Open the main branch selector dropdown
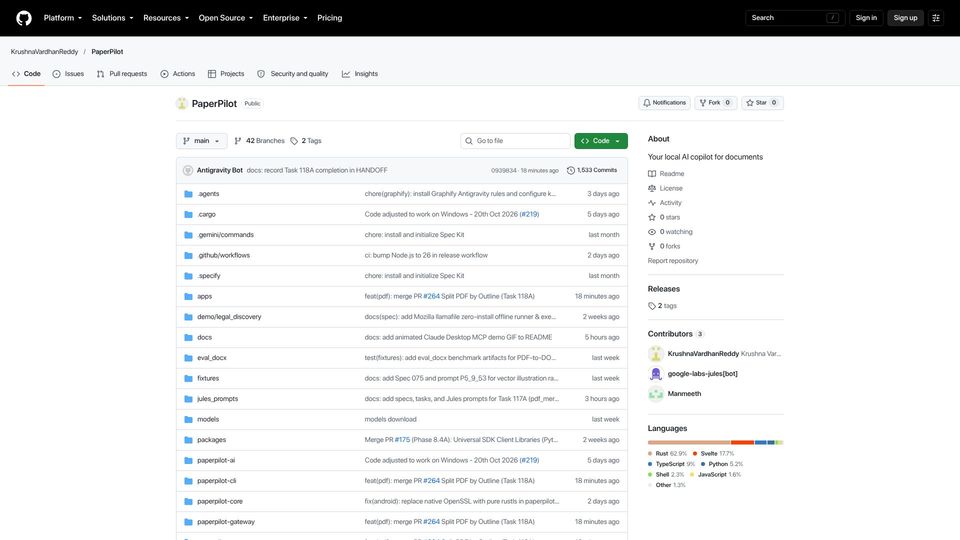Viewport: 960px width, 540px height. click(201, 141)
